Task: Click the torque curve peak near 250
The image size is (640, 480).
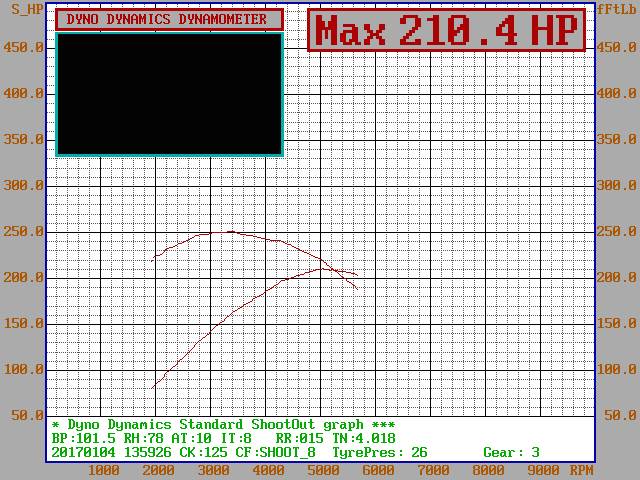Action: click(x=231, y=232)
